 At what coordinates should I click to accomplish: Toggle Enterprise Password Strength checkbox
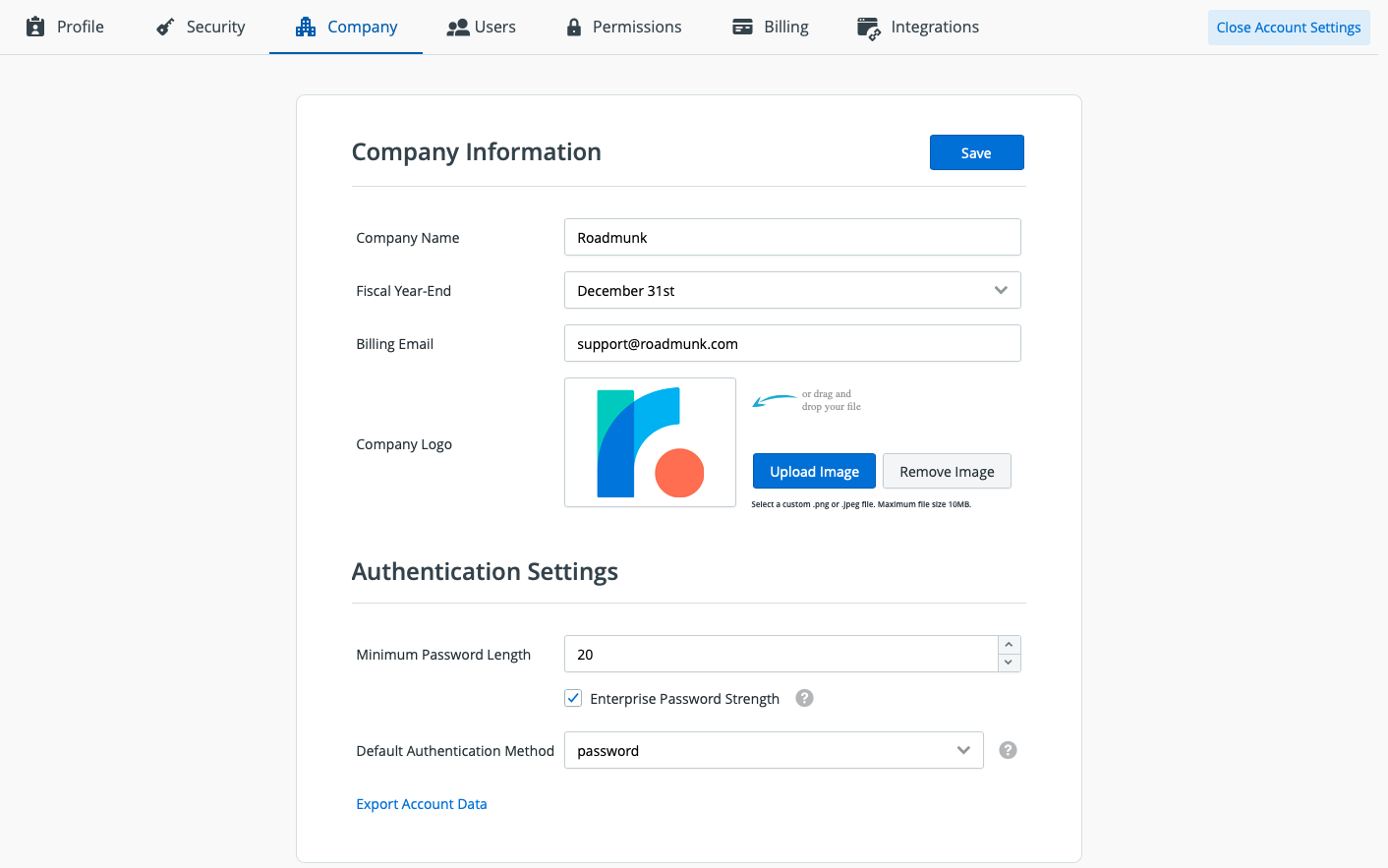(x=573, y=698)
